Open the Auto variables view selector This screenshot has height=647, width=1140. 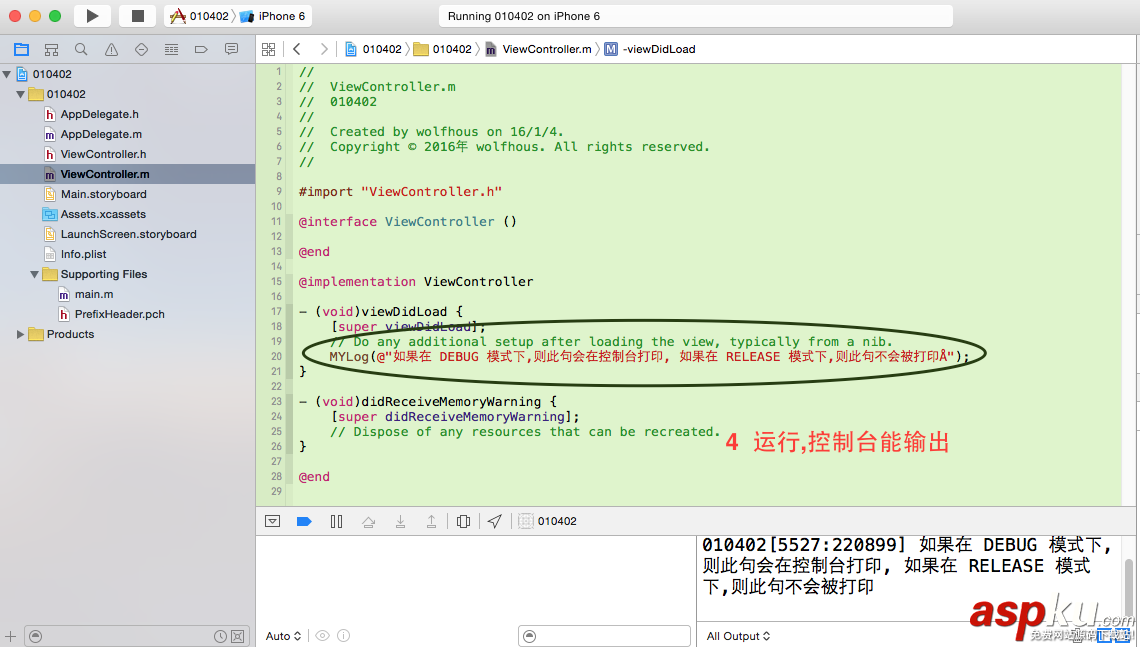[282, 635]
